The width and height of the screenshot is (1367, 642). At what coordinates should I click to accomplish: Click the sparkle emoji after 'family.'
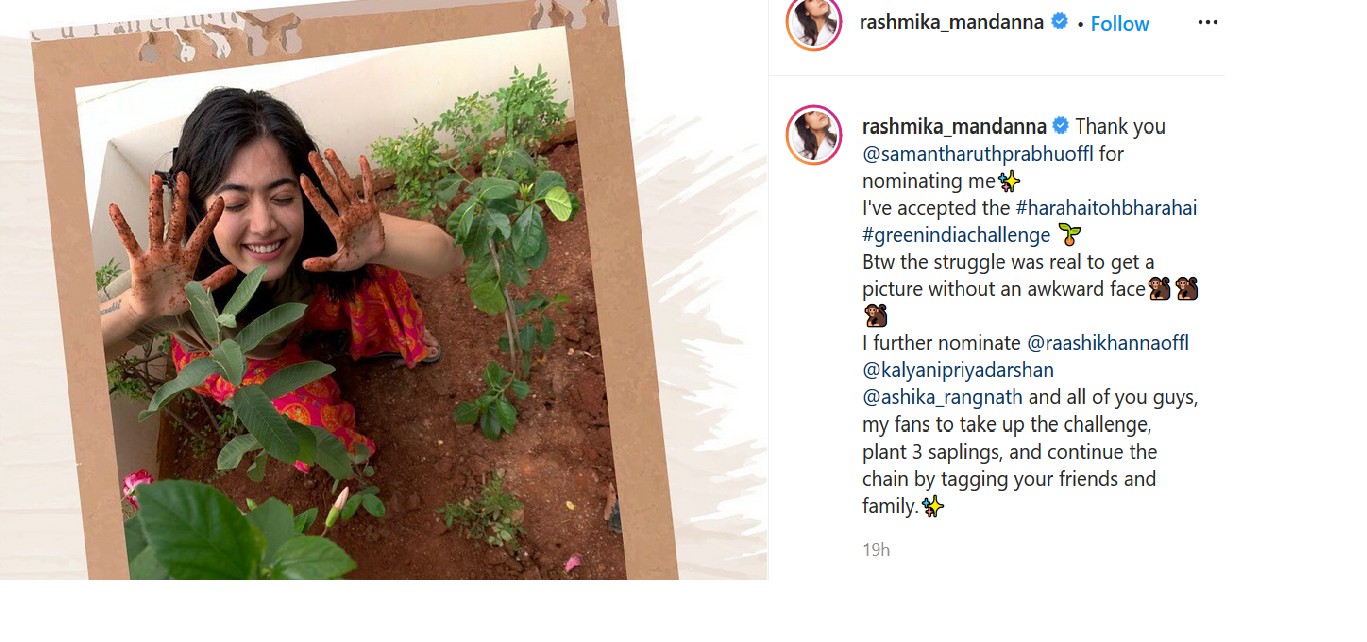pyautogui.click(x=933, y=506)
